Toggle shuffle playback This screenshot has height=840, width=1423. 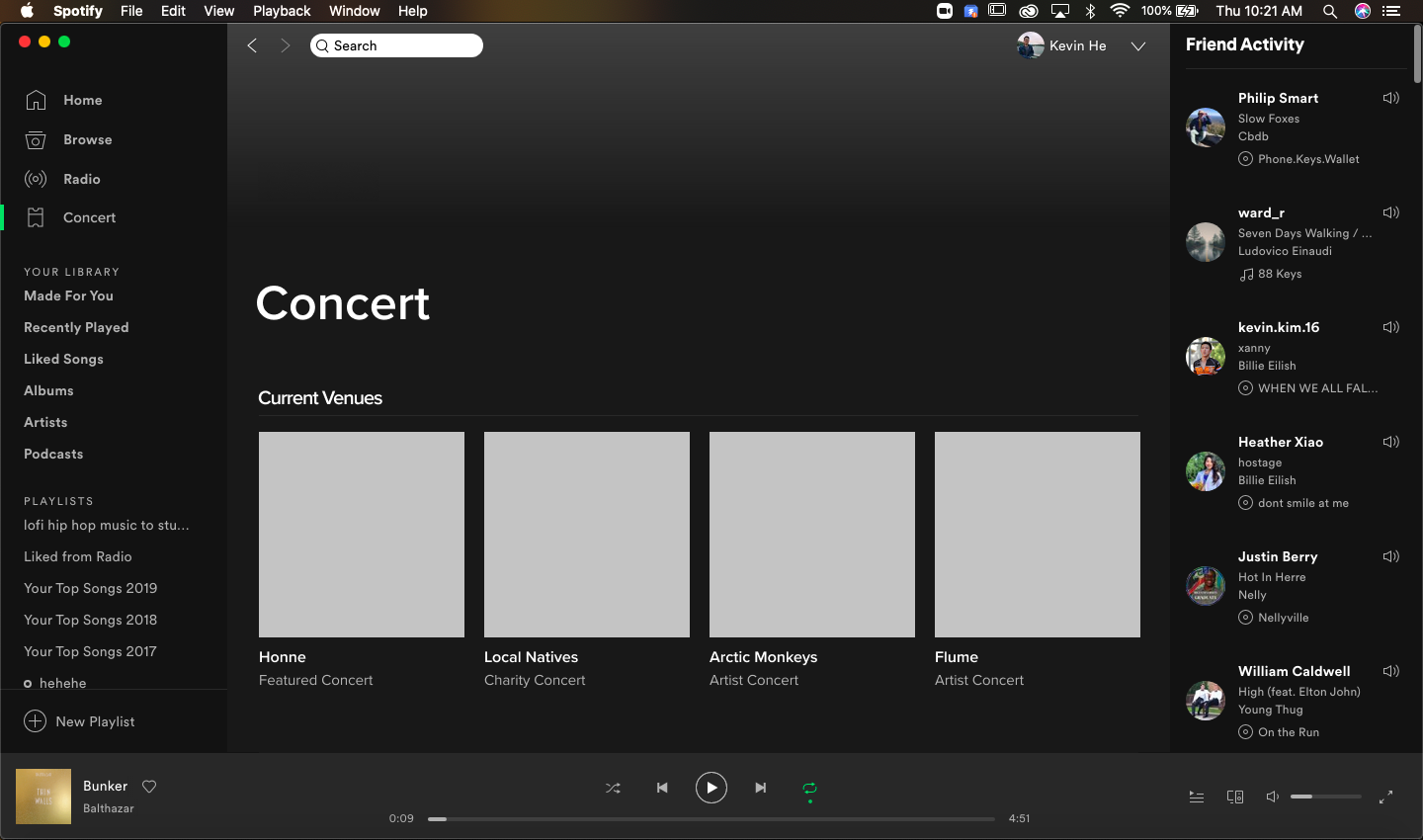tap(613, 788)
